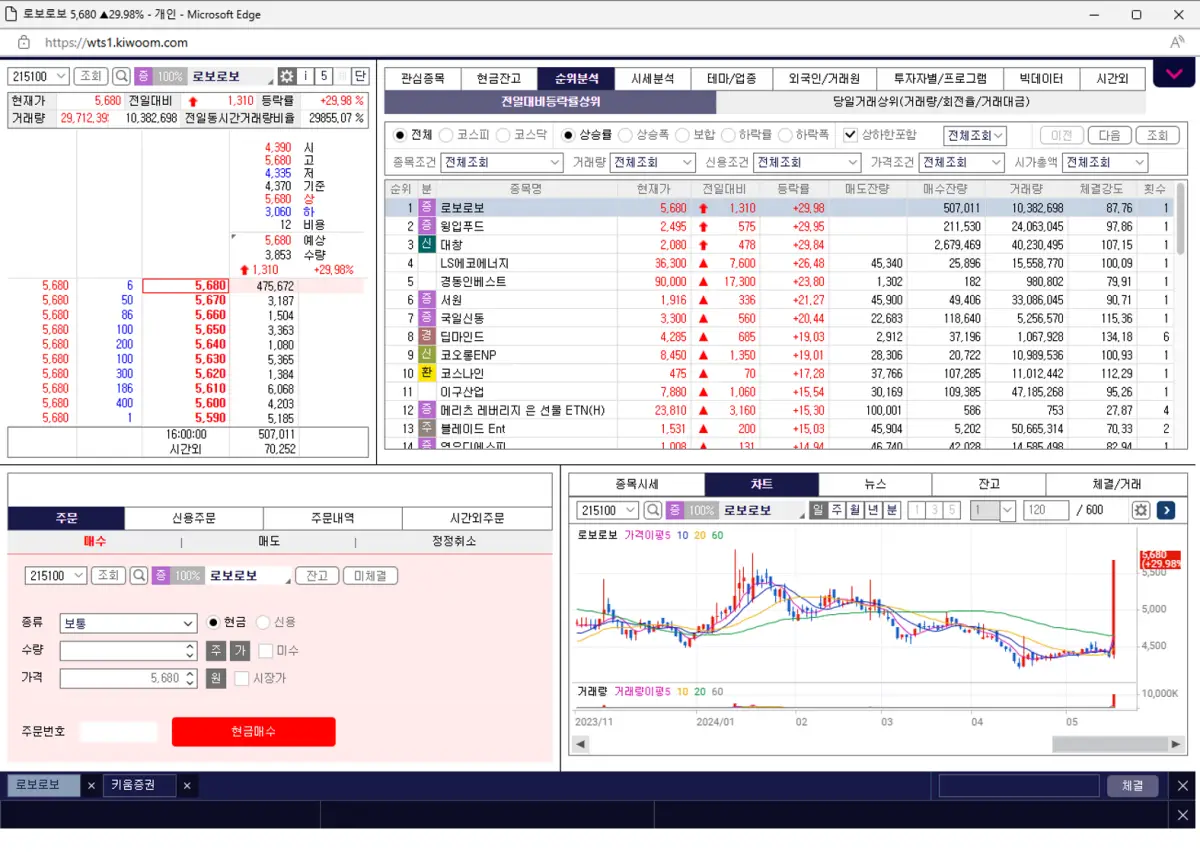Click purple '증' badge in quote panel header
This screenshot has width=1200, height=856.
143,76
